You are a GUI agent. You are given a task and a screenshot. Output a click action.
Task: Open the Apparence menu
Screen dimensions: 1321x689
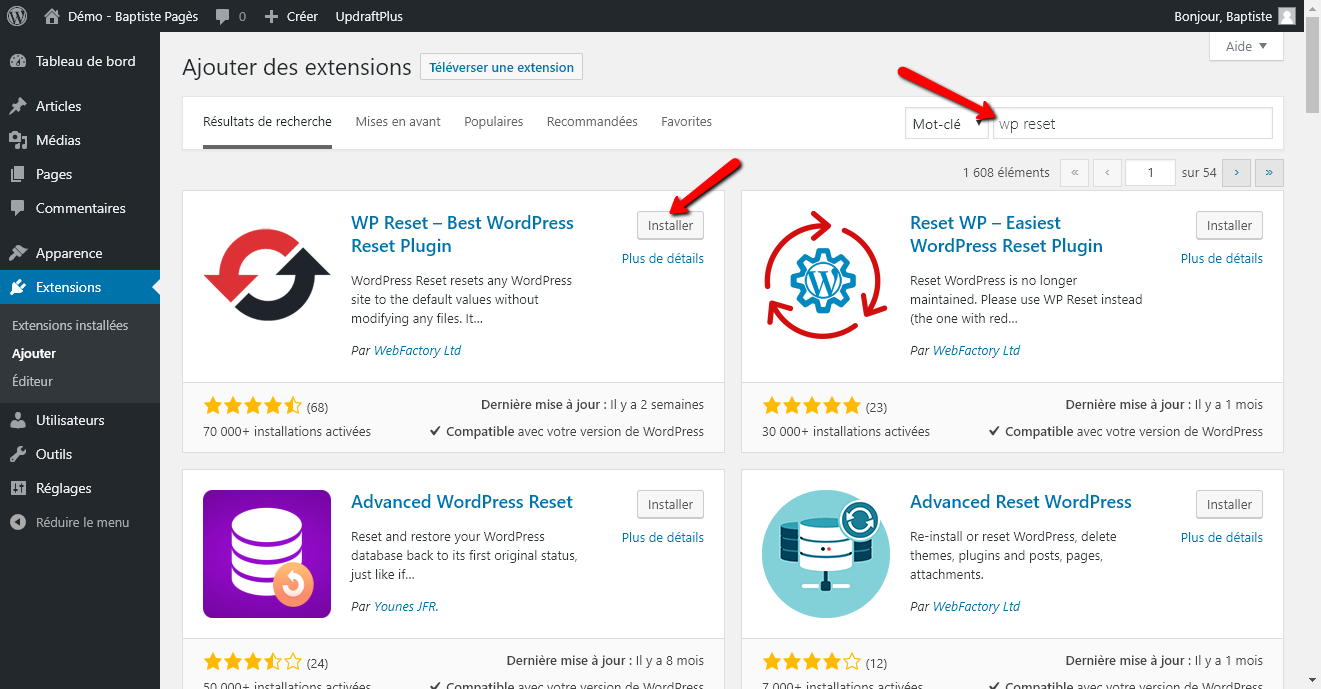[x=80, y=253]
